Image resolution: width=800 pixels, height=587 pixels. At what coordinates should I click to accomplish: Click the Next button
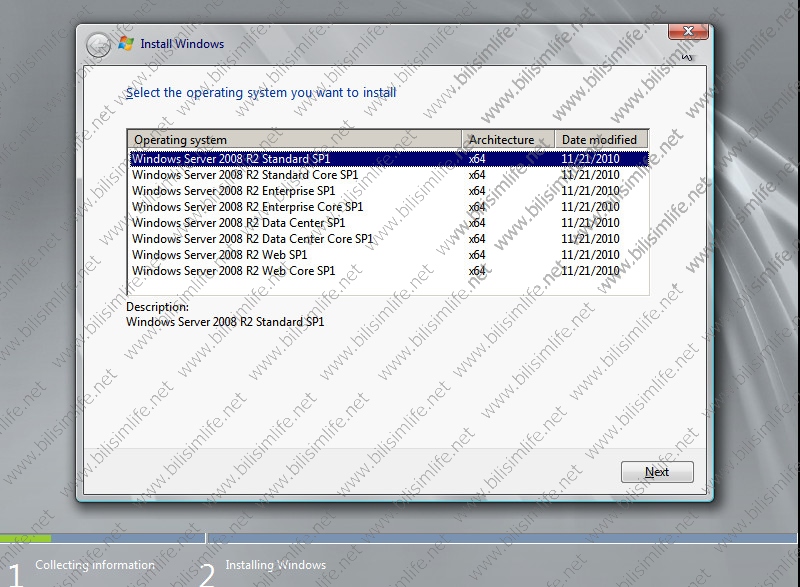click(657, 472)
